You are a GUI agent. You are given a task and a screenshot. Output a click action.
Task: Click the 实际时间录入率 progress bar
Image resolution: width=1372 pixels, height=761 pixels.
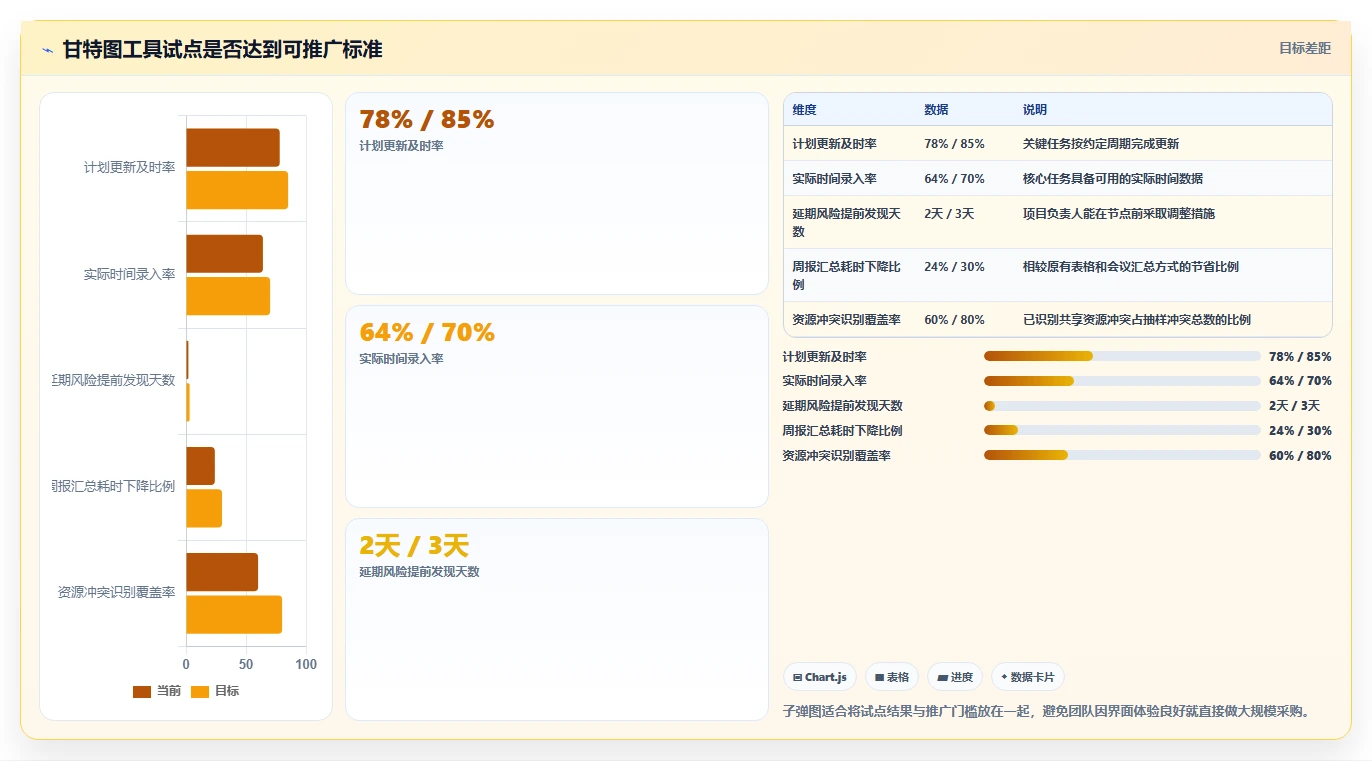tap(1122, 381)
